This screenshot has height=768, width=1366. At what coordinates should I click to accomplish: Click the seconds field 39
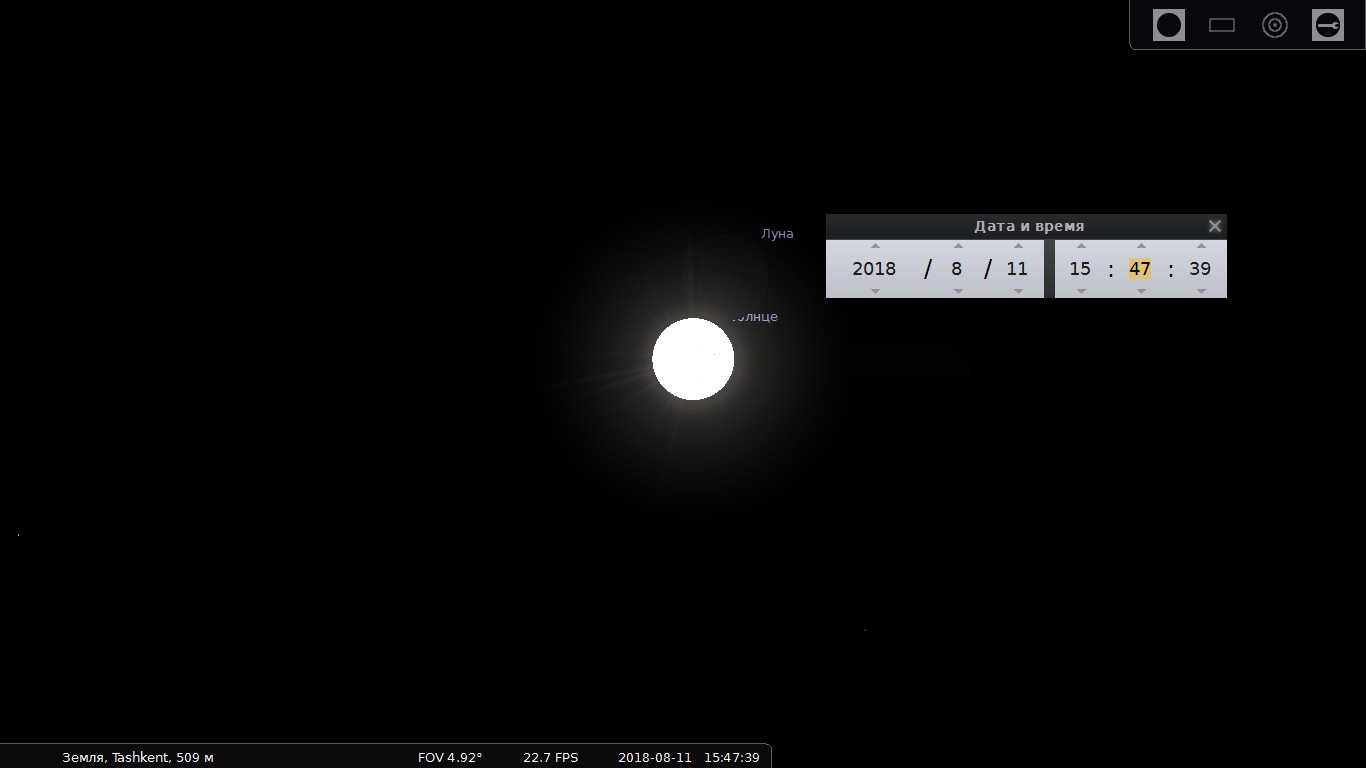[1200, 269]
